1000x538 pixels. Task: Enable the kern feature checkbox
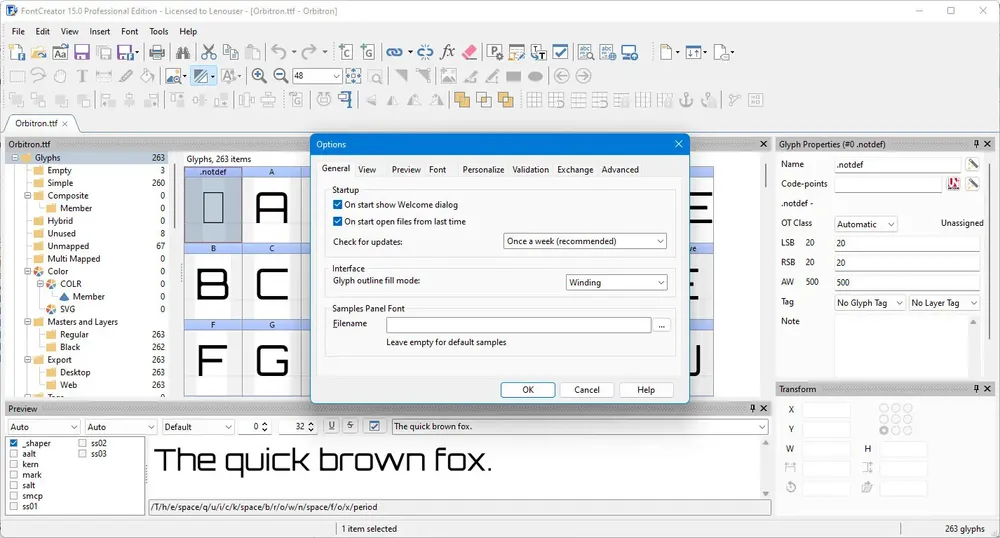(14, 464)
